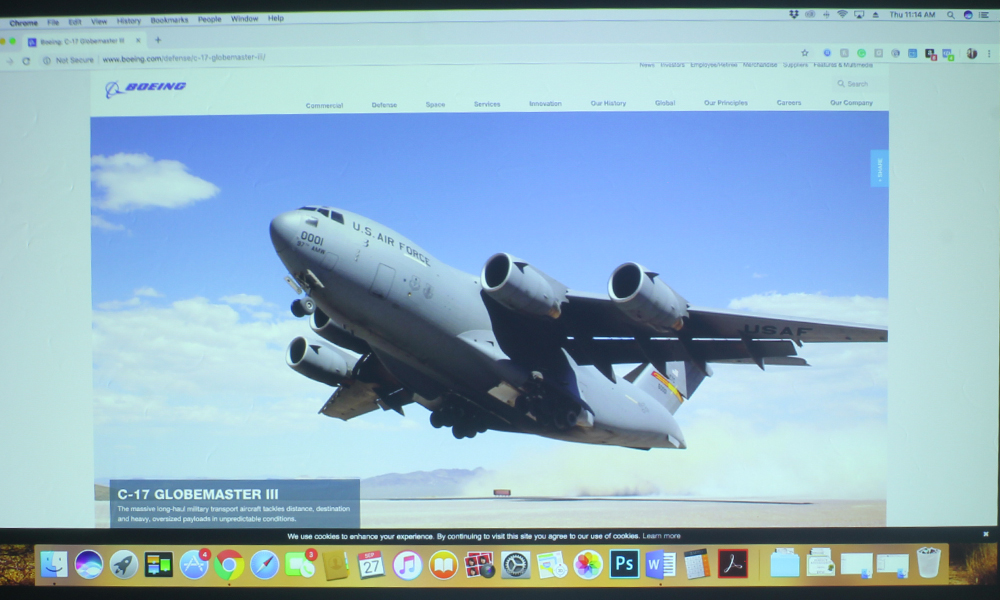The width and height of the screenshot is (1000, 600).
Task: Launch iTunes music app from Dock
Action: [407, 565]
